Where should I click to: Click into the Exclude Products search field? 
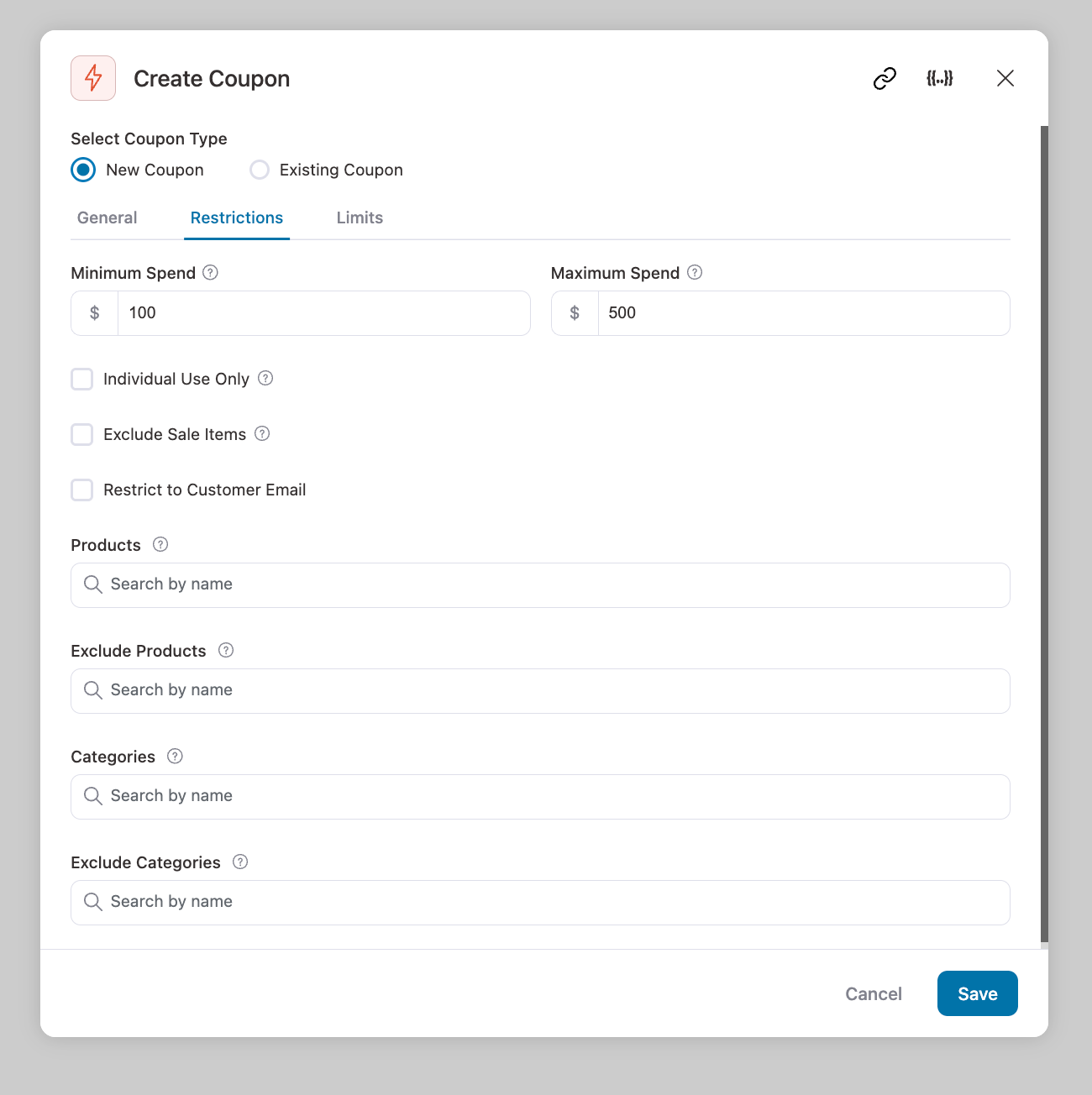[x=540, y=691]
